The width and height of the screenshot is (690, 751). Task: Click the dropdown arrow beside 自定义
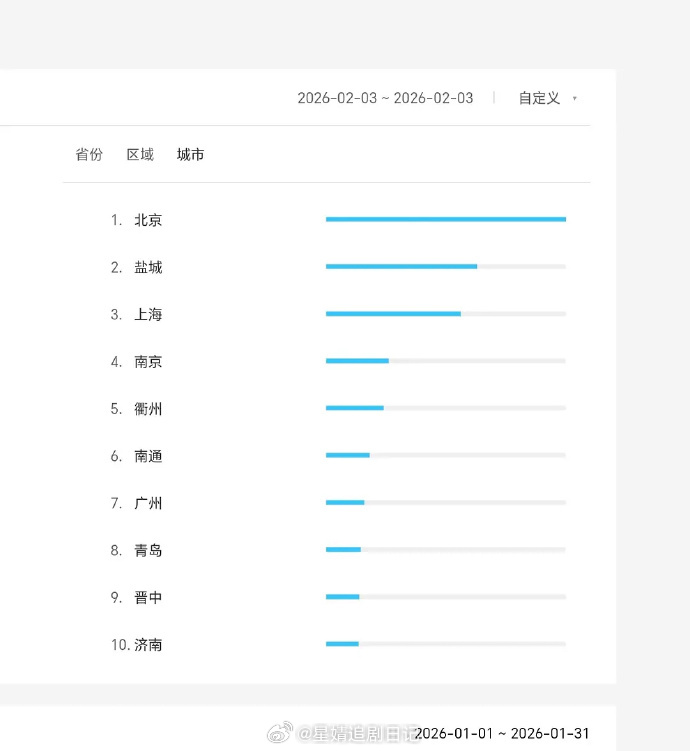[574, 98]
